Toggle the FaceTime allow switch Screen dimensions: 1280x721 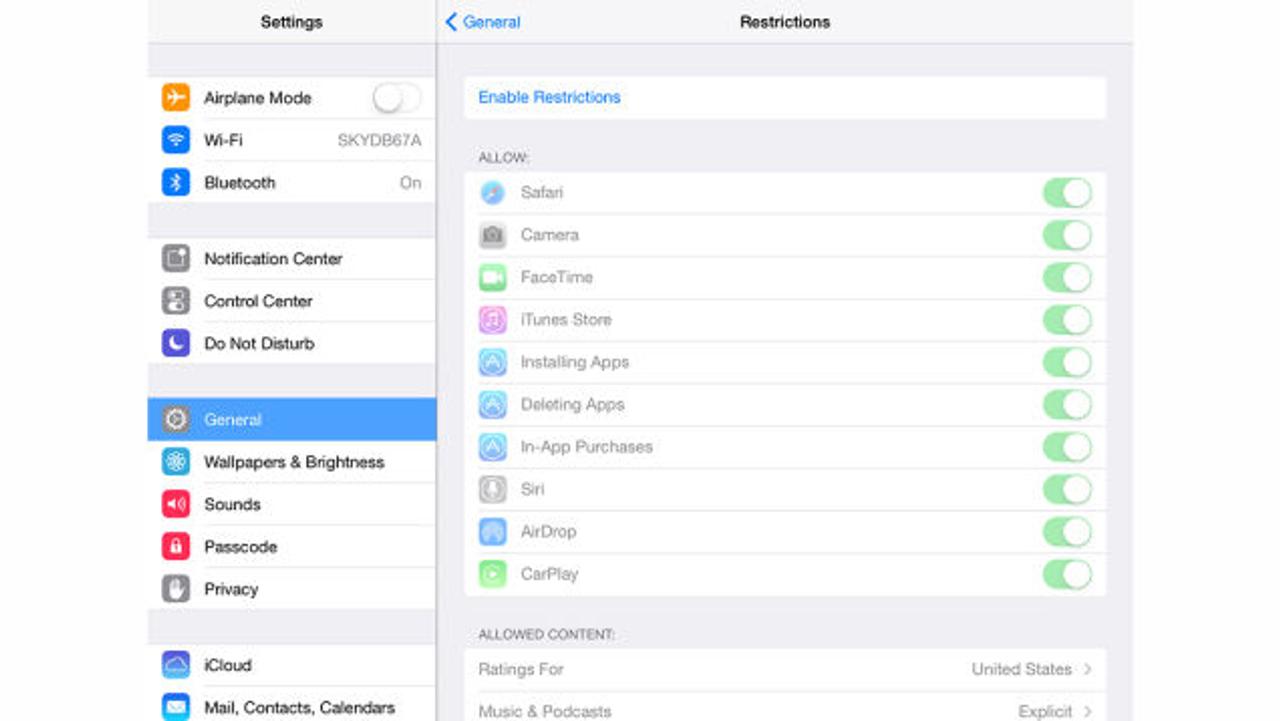[1067, 277]
